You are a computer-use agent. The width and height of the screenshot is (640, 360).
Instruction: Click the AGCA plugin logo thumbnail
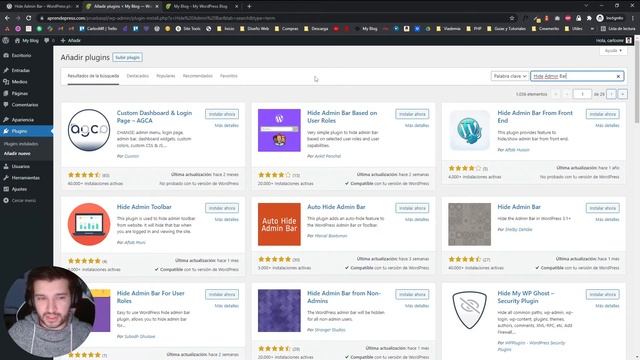tap(89, 130)
